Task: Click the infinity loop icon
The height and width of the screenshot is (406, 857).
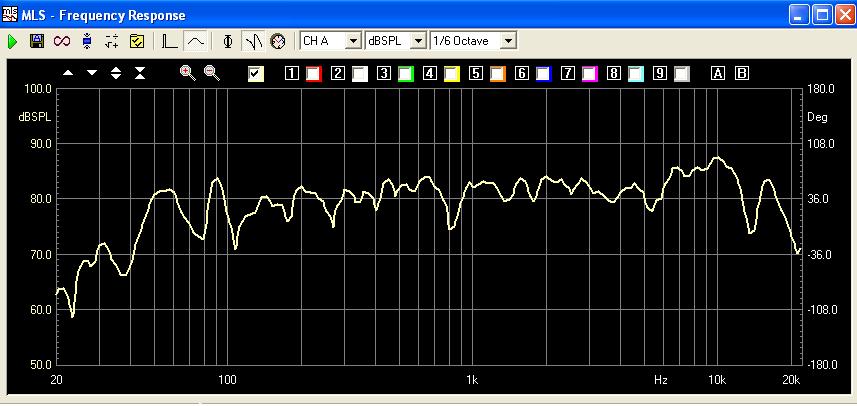Action: [62, 41]
